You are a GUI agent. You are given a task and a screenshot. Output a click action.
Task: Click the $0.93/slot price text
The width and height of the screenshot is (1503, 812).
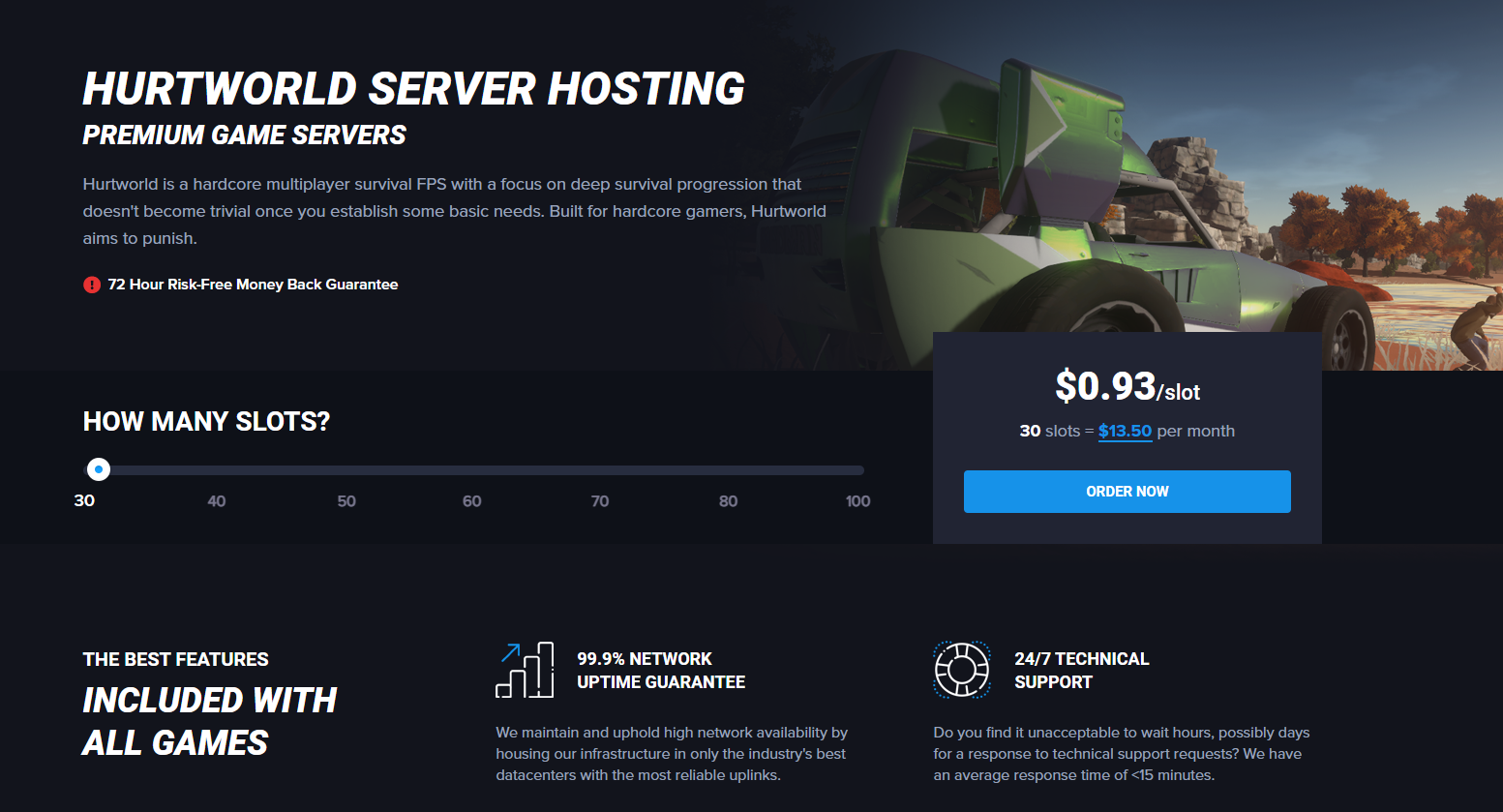tap(1127, 386)
